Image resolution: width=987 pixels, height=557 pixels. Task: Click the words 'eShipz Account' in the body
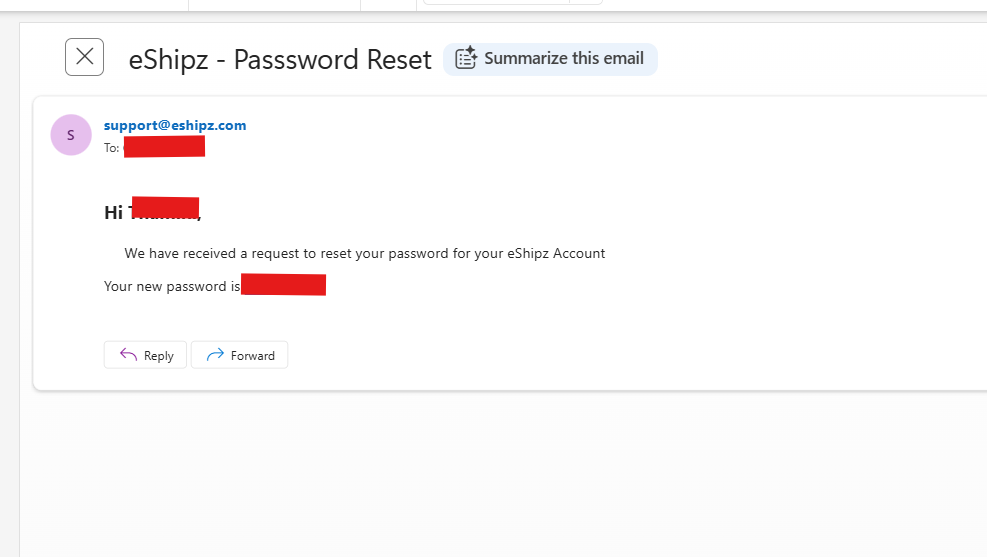click(556, 253)
